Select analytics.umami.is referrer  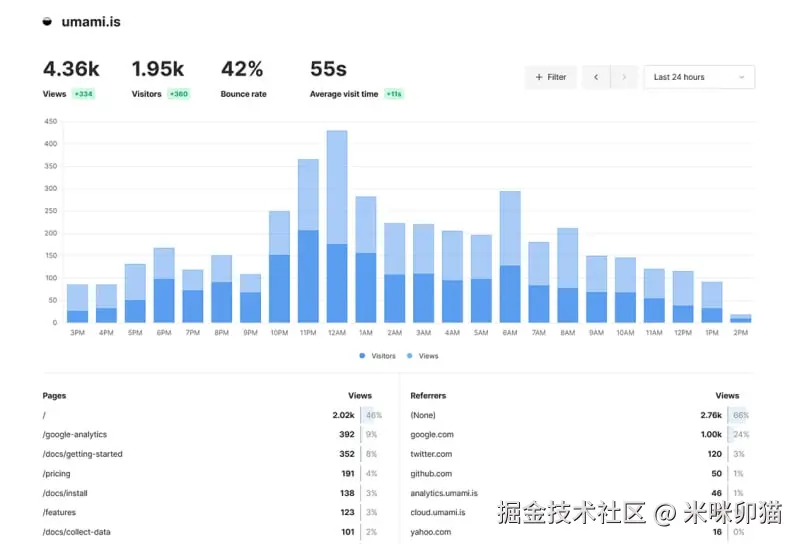pyautogui.click(x=580, y=493)
